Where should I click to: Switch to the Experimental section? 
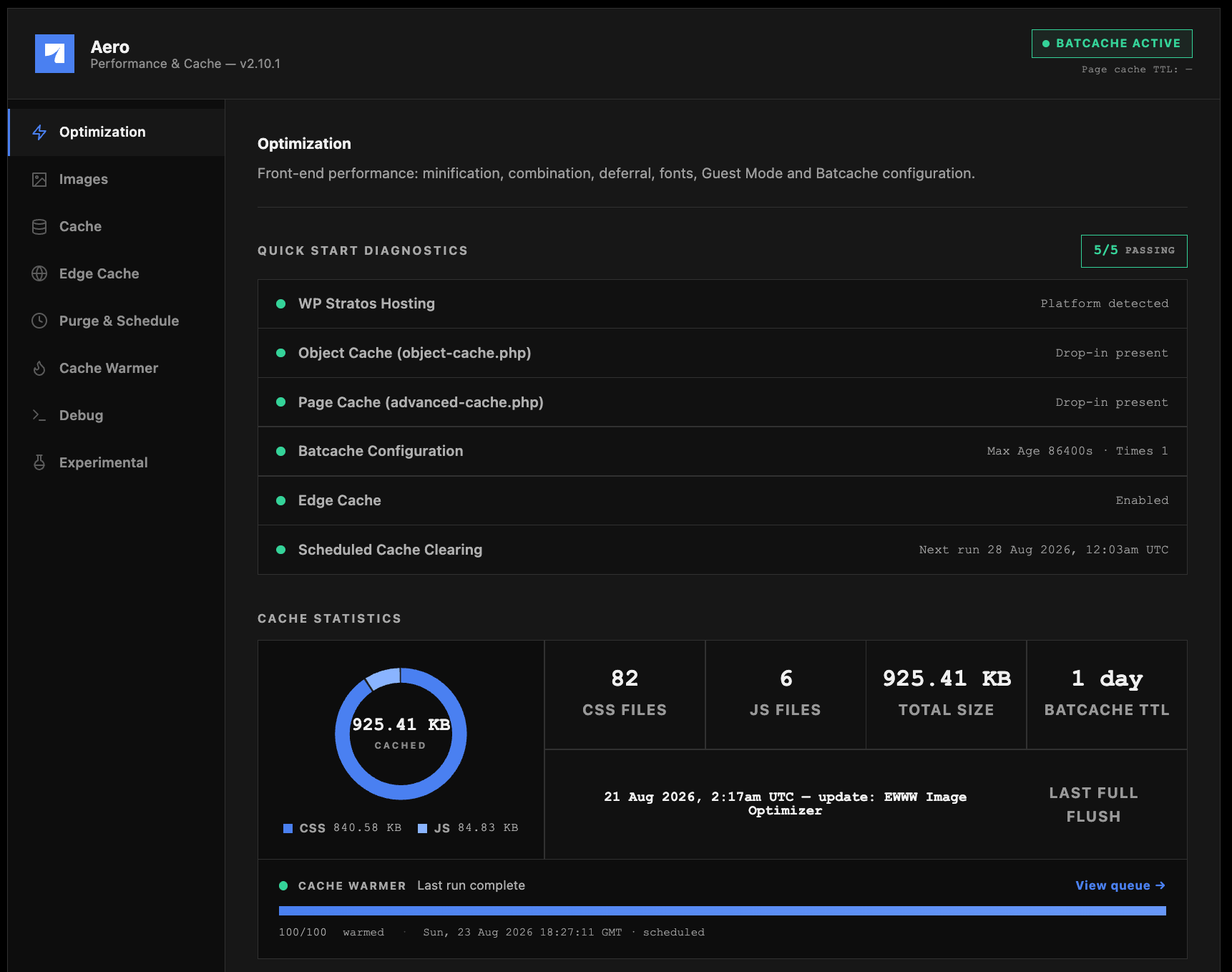click(117, 463)
